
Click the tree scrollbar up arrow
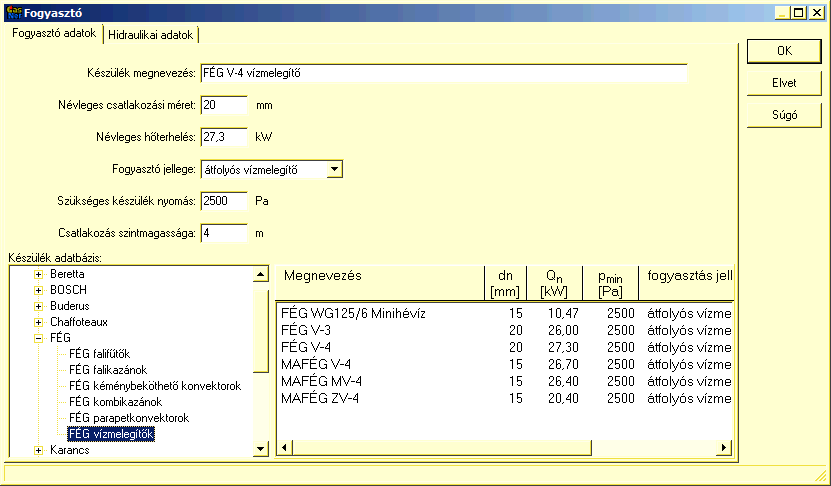[x=260, y=275]
